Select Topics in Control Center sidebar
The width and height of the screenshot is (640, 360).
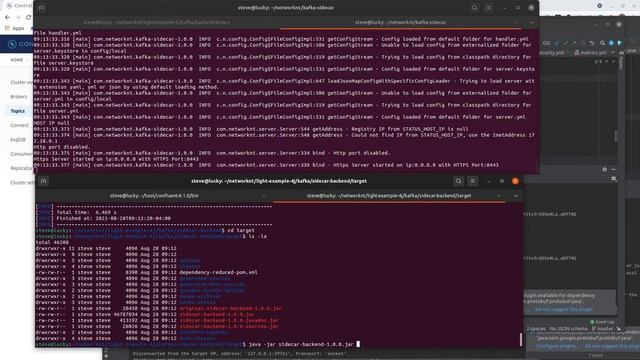tap(18, 111)
